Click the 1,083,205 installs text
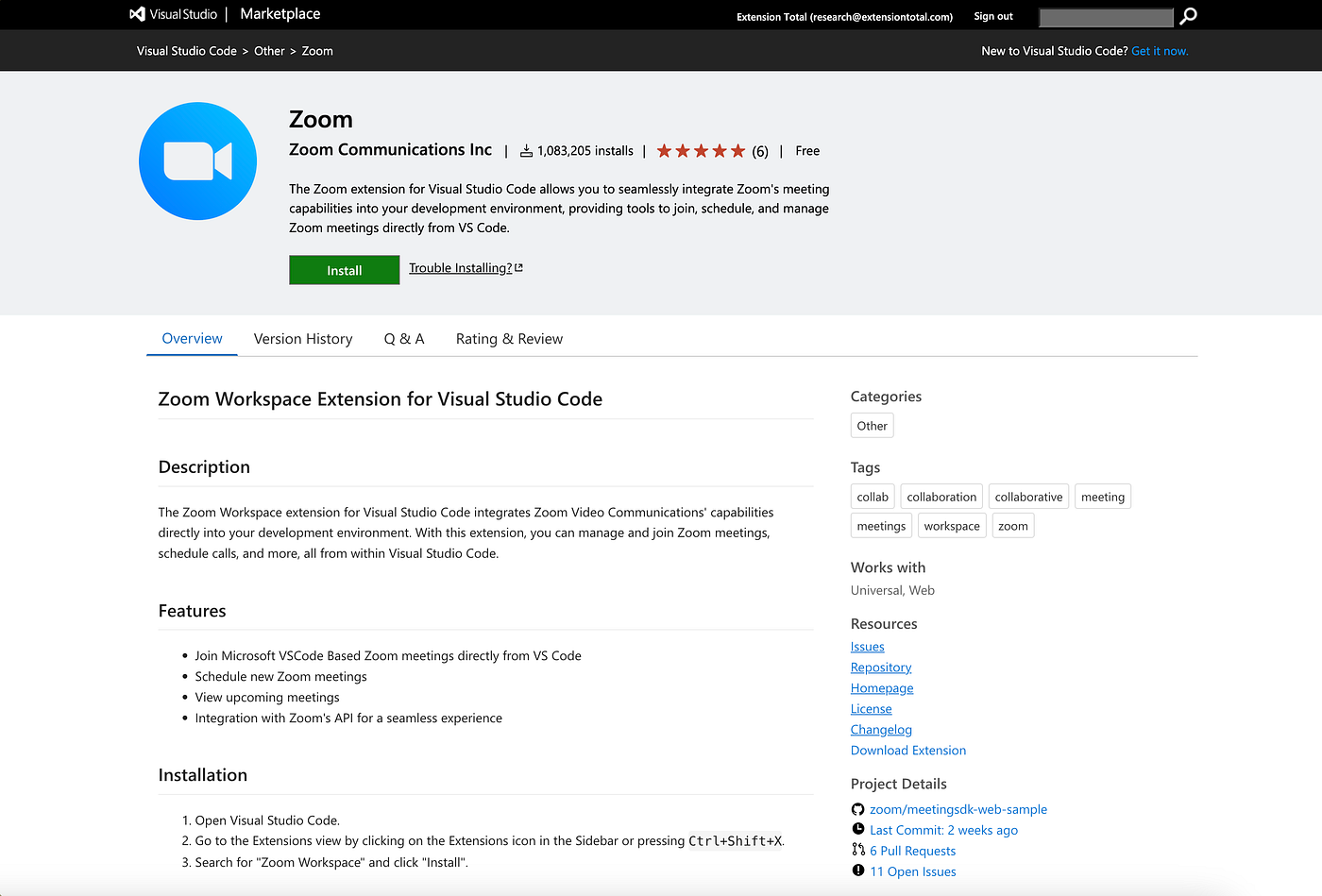1322x896 pixels. 585,151
